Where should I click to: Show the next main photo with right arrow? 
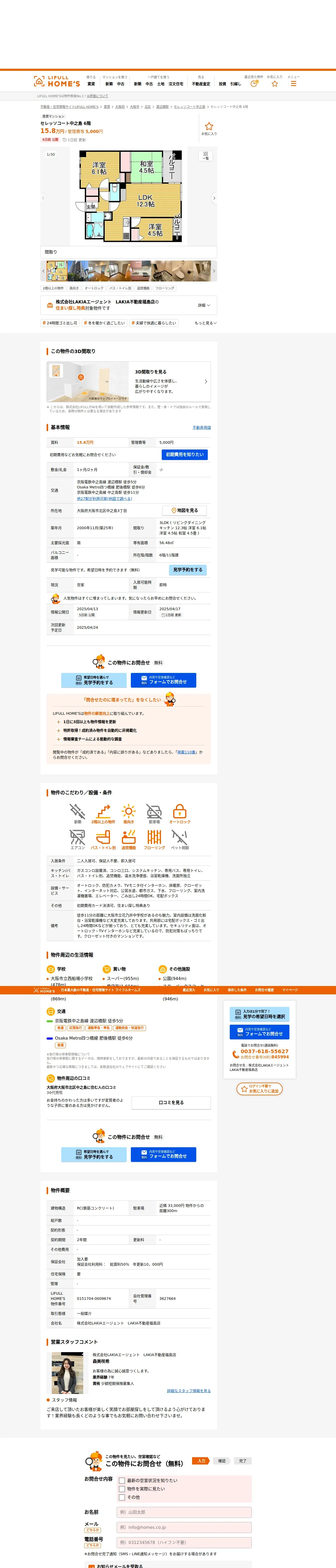[x=214, y=198]
